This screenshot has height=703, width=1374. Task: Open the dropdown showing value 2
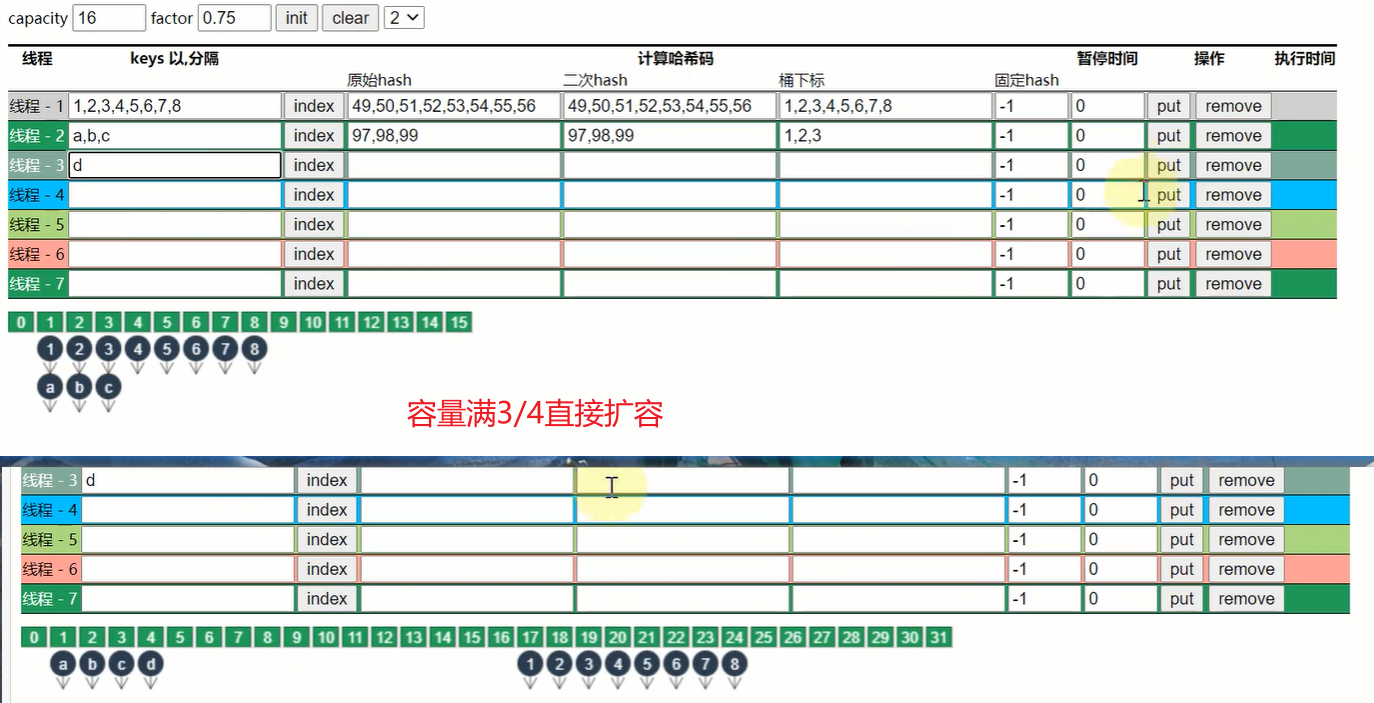point(404,17)
